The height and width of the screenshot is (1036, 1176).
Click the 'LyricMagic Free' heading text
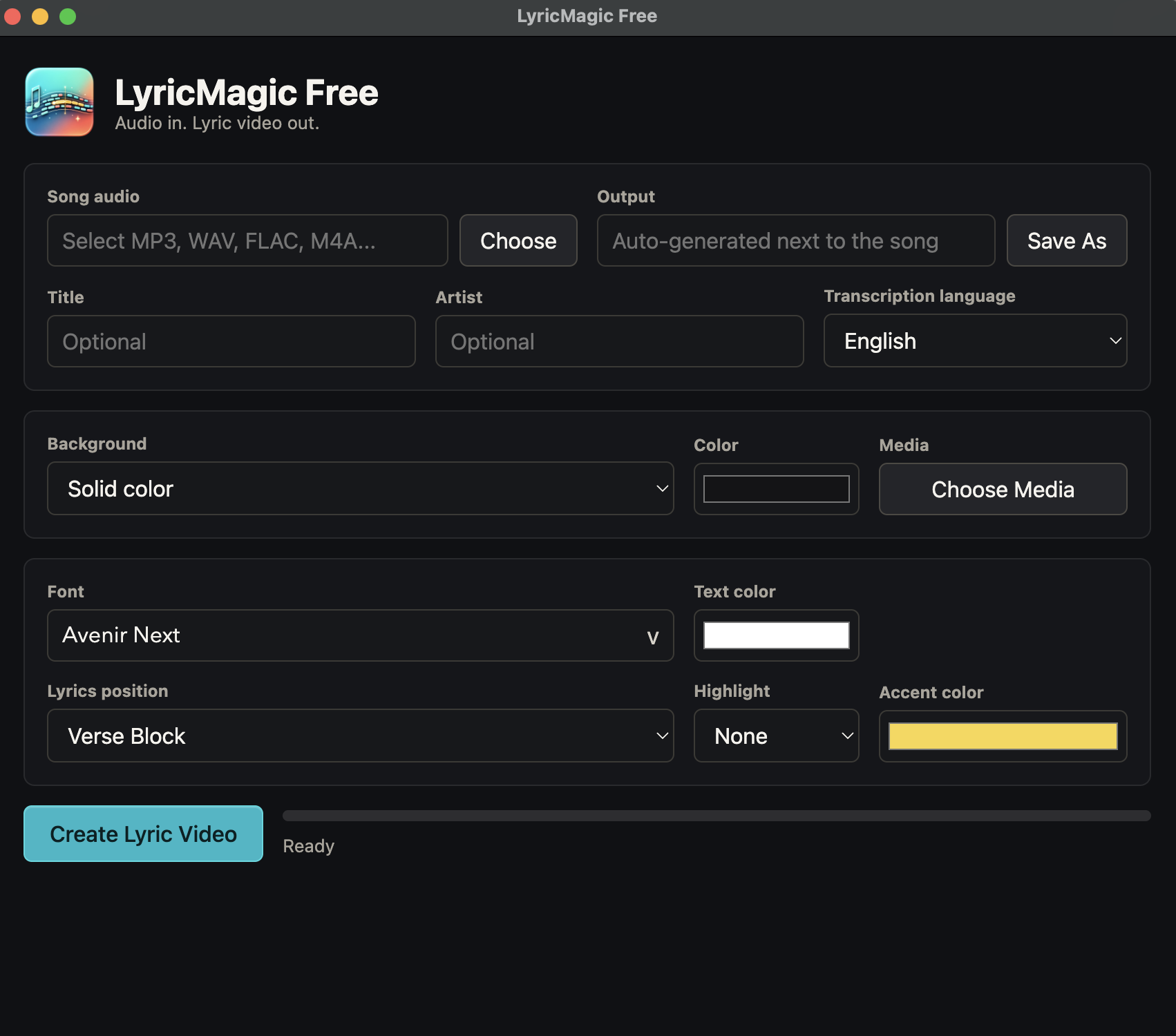(247, 93)
